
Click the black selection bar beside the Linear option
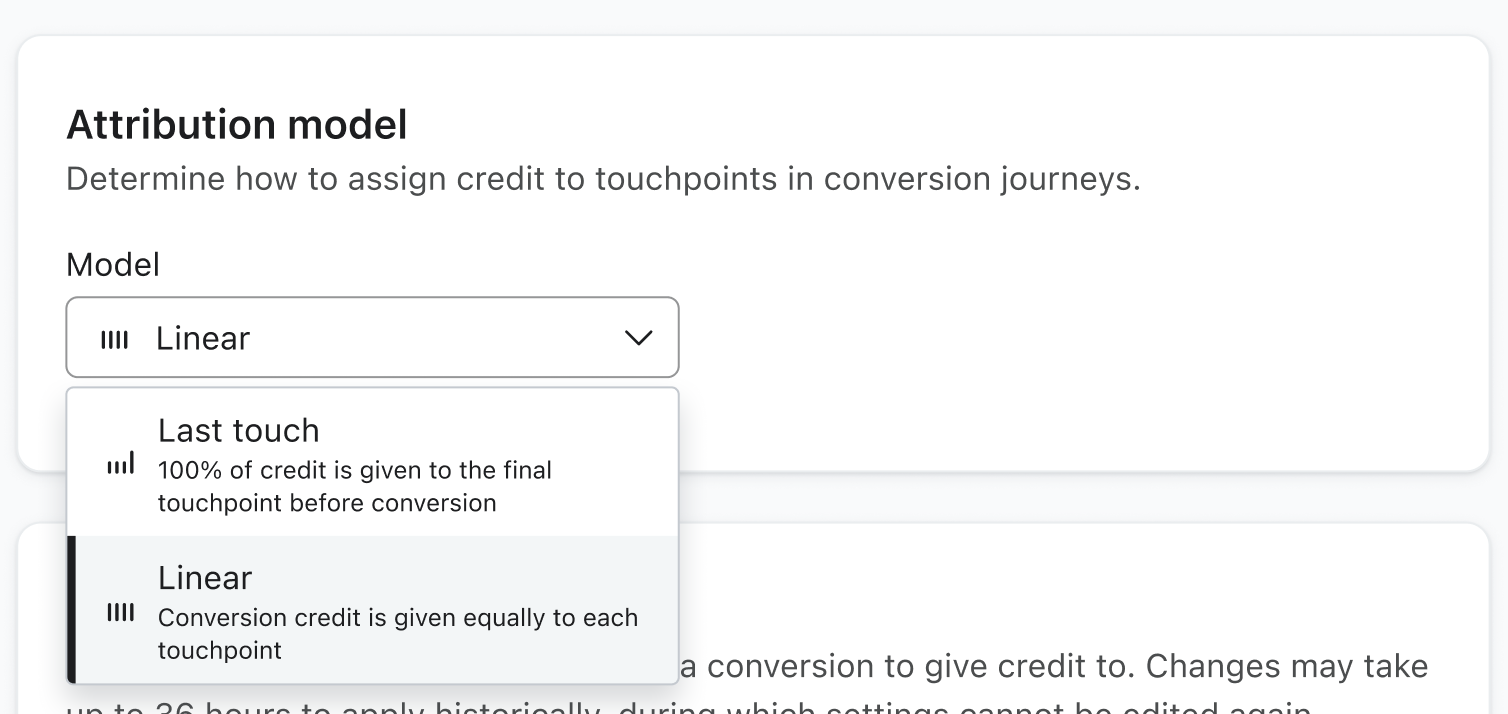pyautogui.click(x=71, y=610)
